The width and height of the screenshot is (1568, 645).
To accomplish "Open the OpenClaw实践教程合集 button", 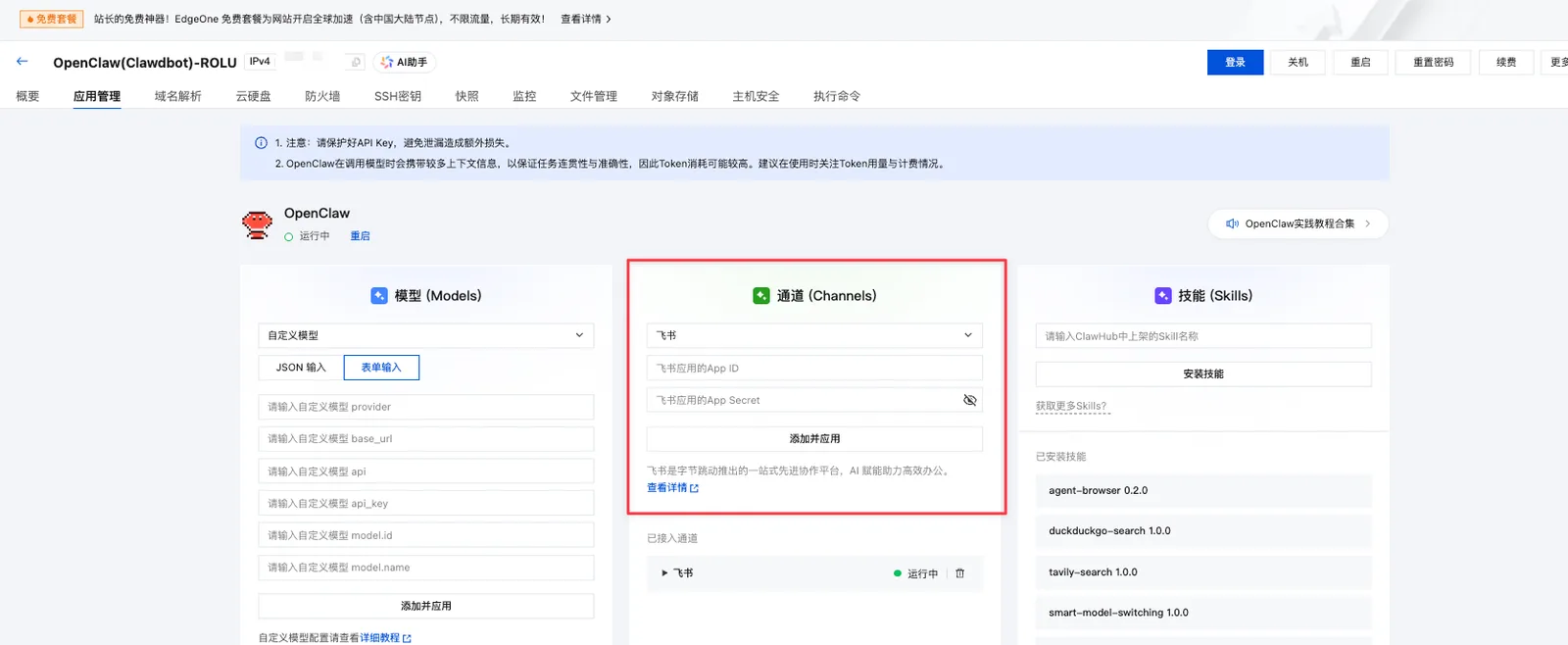I will 1298,223.
